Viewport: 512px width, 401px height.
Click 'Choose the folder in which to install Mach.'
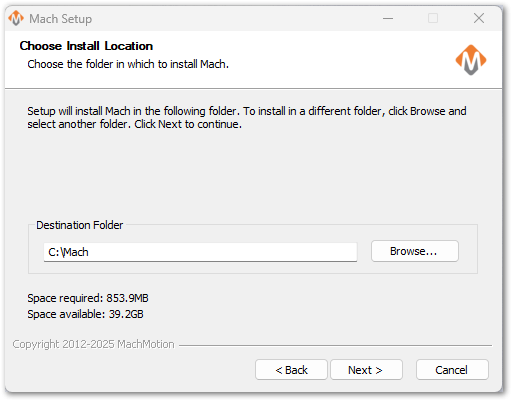click(128, 64)
